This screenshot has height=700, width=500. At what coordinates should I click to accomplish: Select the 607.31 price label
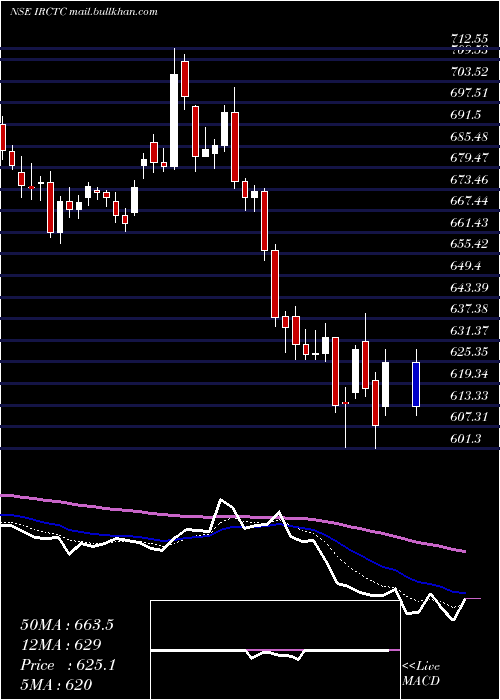point(469,417)
